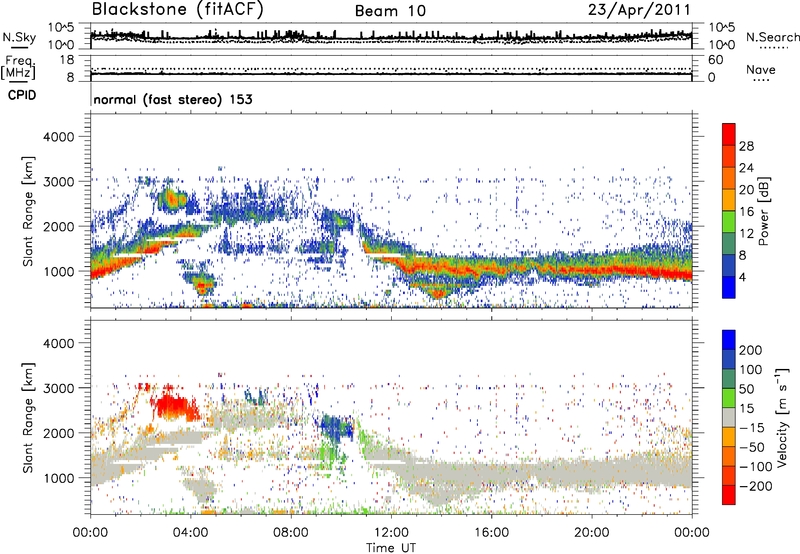The height and width of the screenshot is (554, 800).
Task: Click Velocity colorbar value 200
Action: 751,350
